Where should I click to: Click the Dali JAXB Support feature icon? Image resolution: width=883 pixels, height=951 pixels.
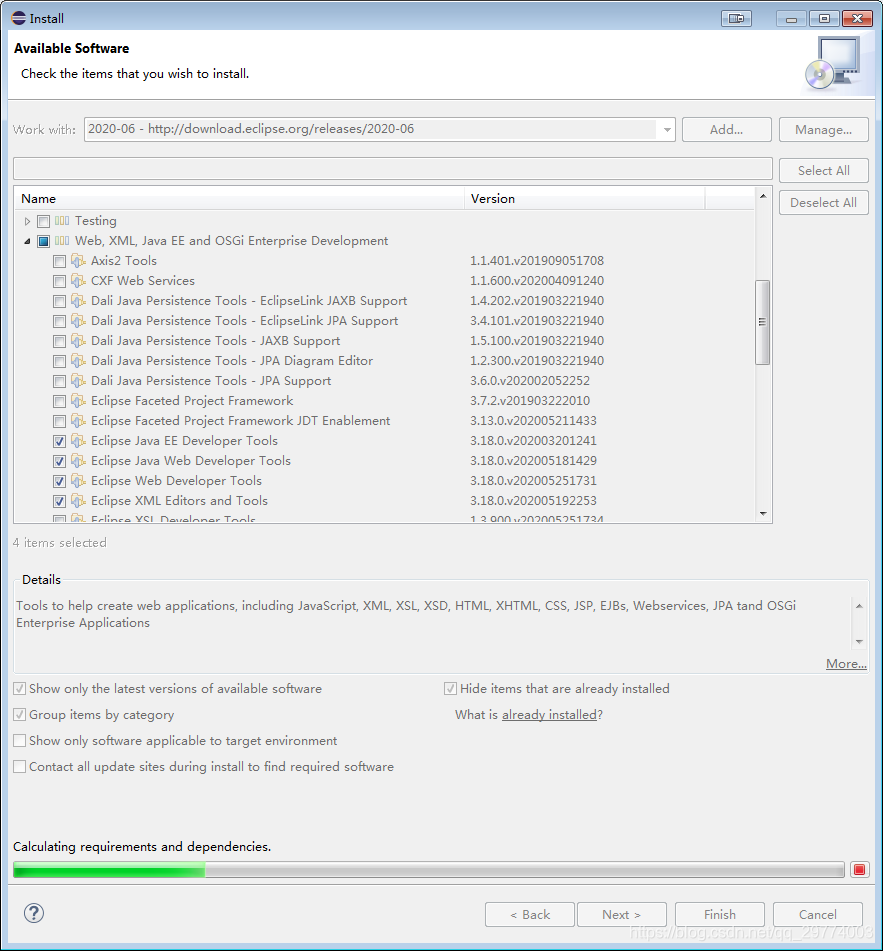click(78, 341)
